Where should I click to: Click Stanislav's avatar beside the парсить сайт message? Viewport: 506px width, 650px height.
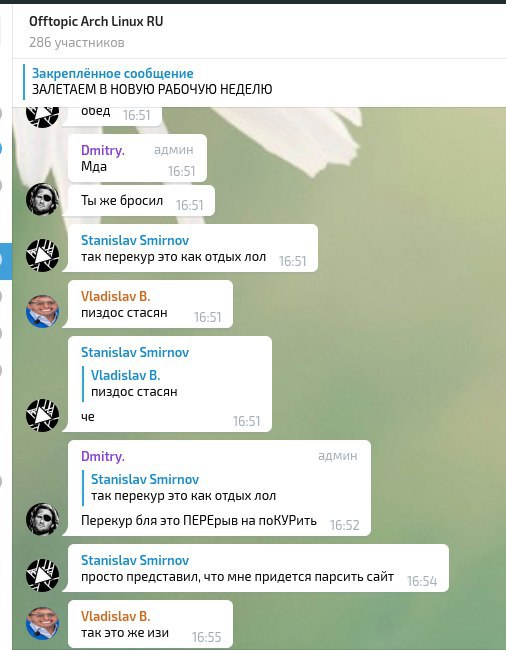pyautogui.click(x=42, y=575)
